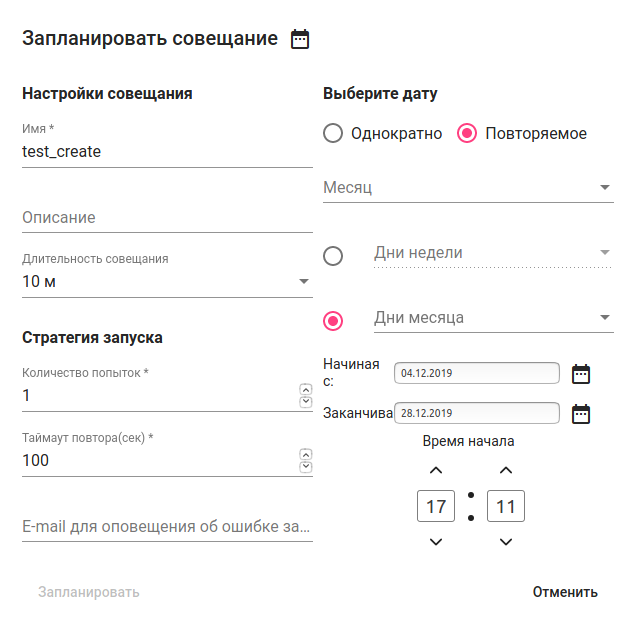This screenshot has height=620, width=635.
Task: Select the Повторяемое radio option
Action: pyautogui.click(x=467, y=133)
